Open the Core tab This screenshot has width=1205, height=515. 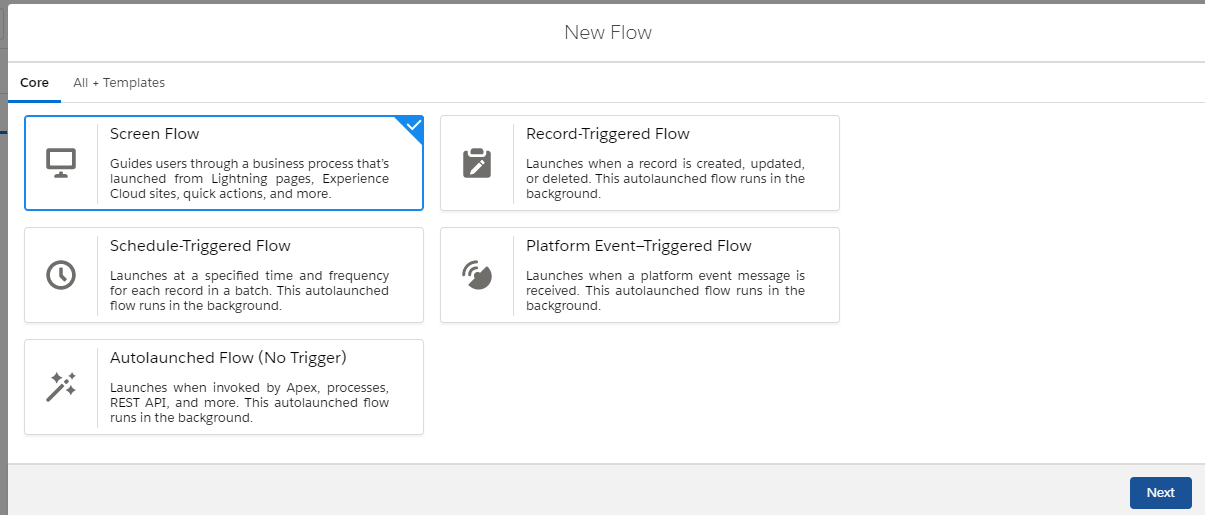34,83
